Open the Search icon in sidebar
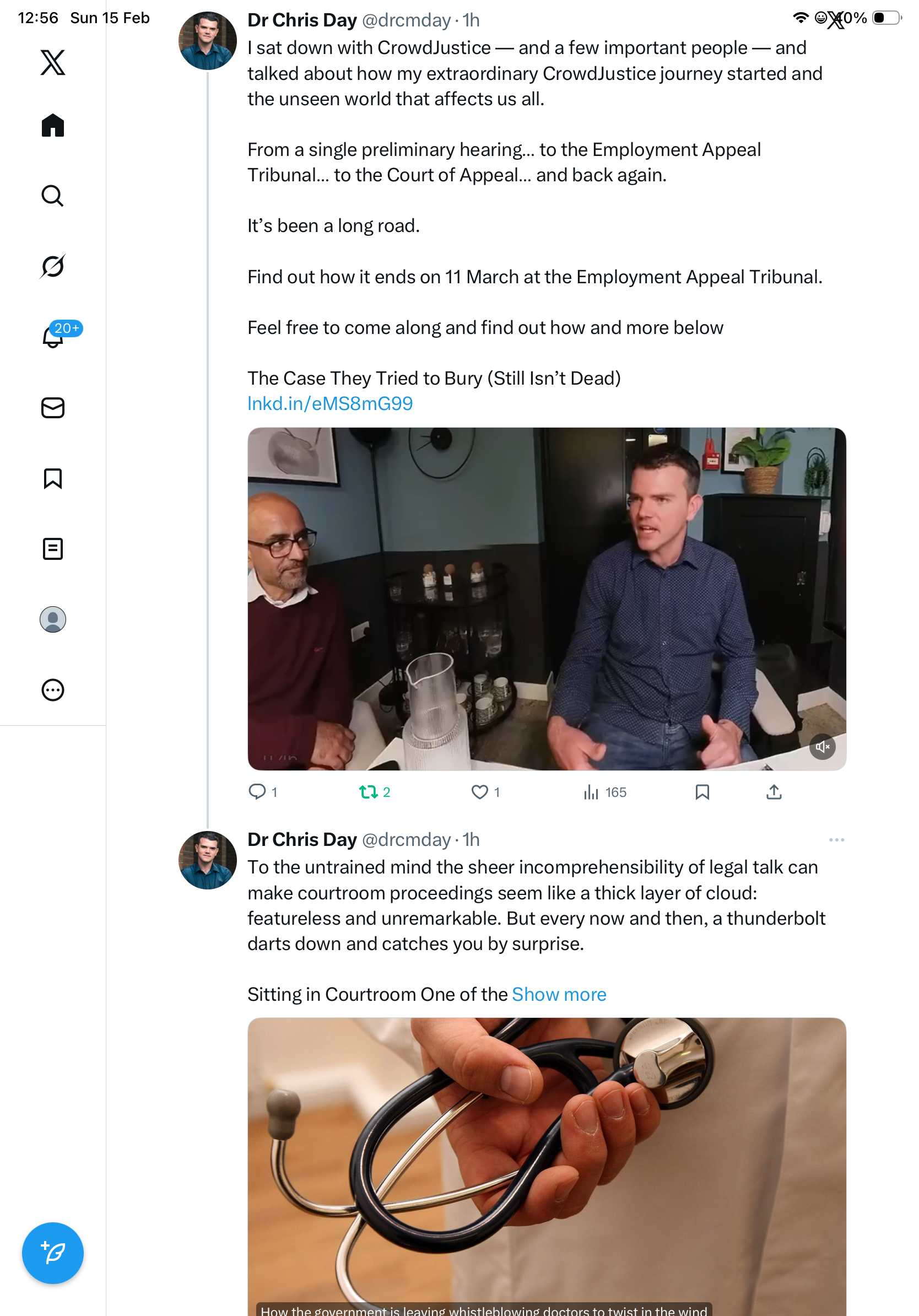Viewport: 919px width, 1316px height. [x=53, y=196]
